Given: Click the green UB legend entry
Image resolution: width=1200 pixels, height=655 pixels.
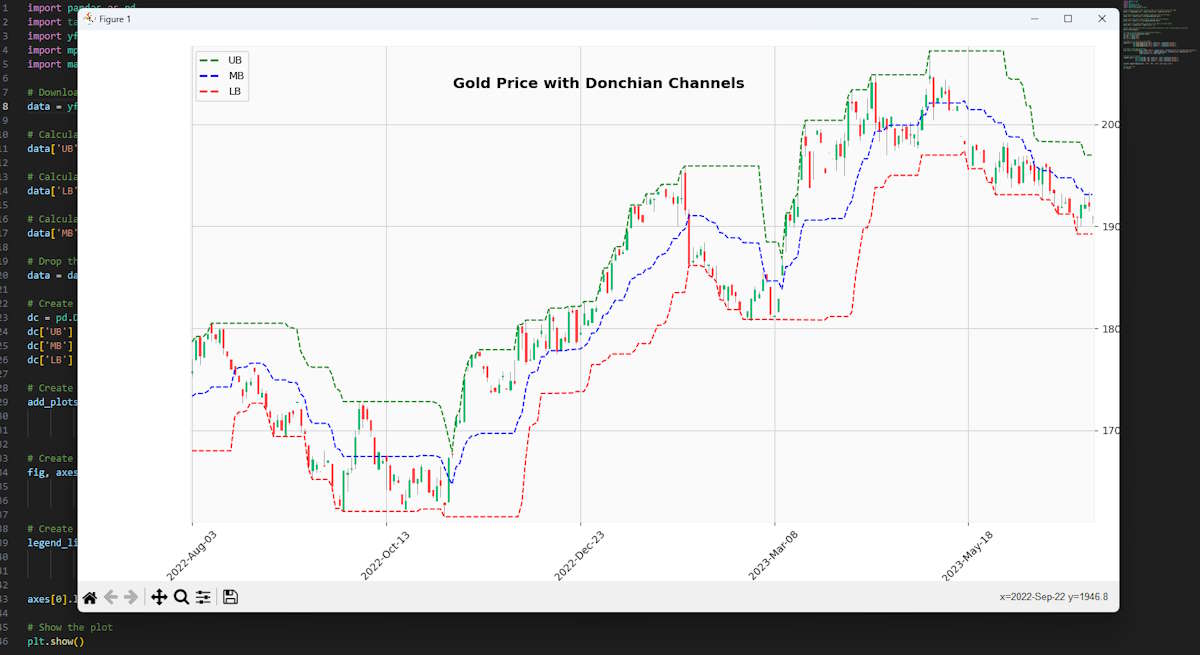Looking at the screenshot, I should tap(222, 59).
